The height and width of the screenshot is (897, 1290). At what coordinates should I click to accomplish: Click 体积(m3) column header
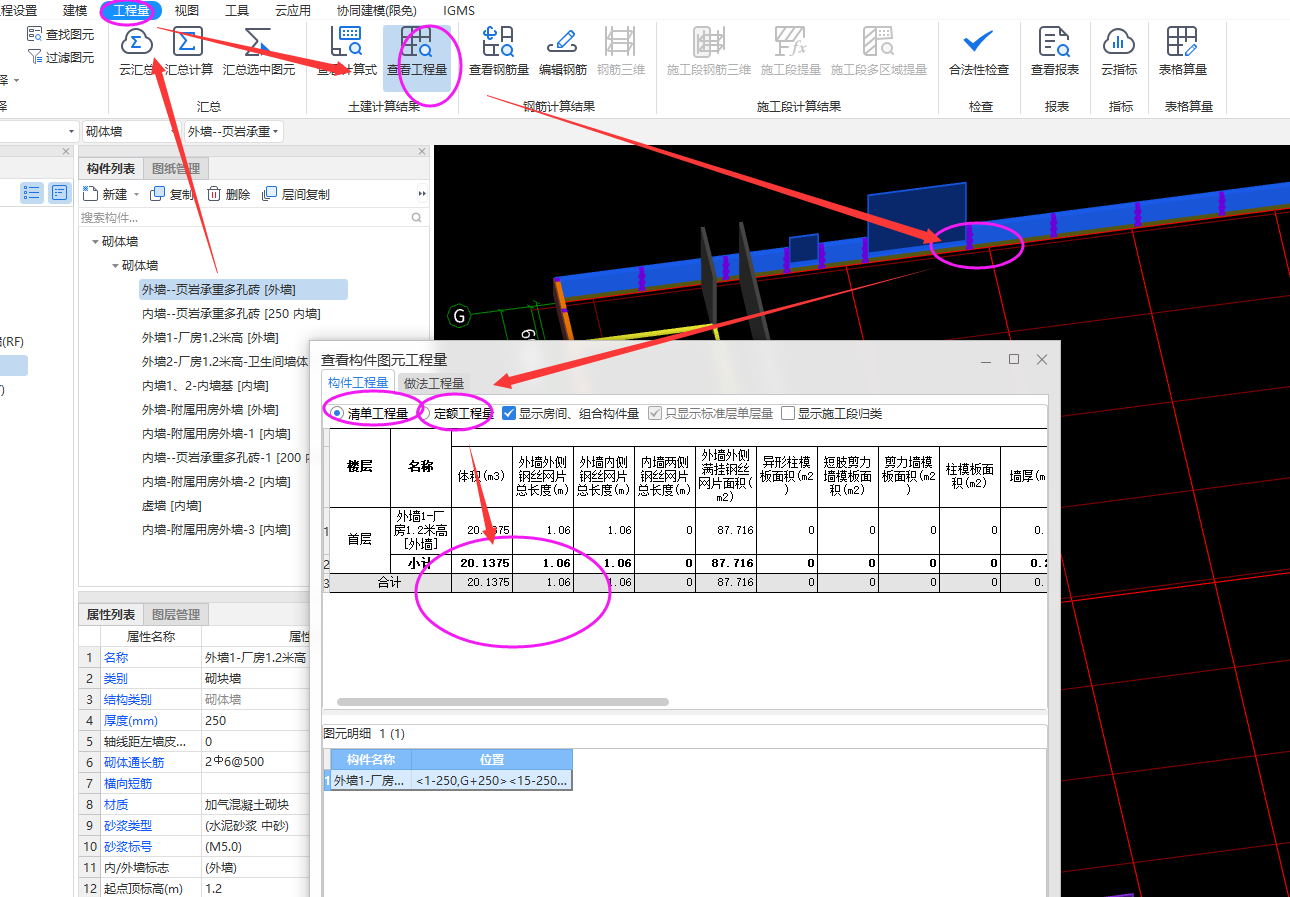(482, 476)
